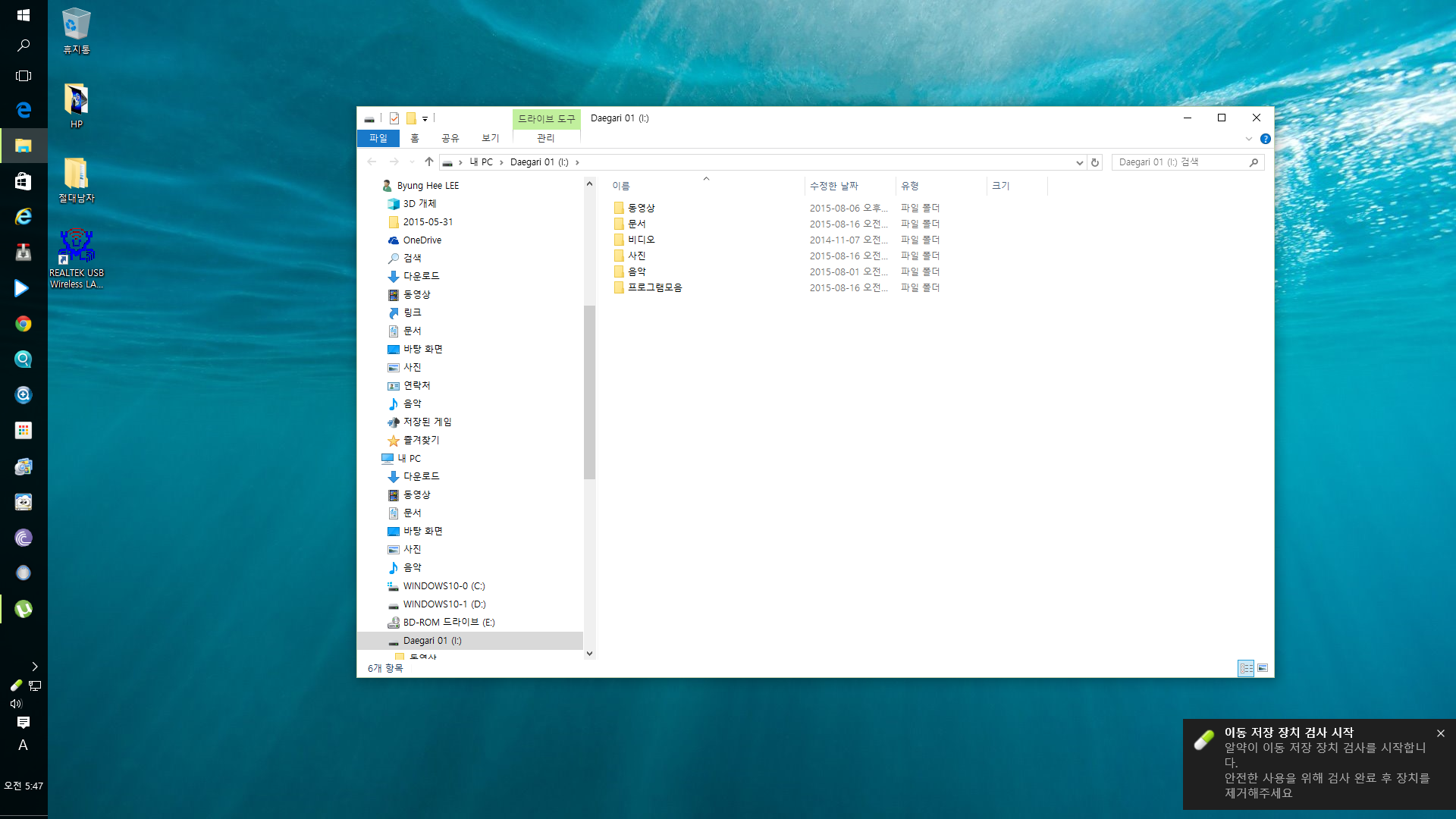Open customize quick access toolbar dropdown
This screenshot has height=819, width=1456.
click(x=425, y=119)
